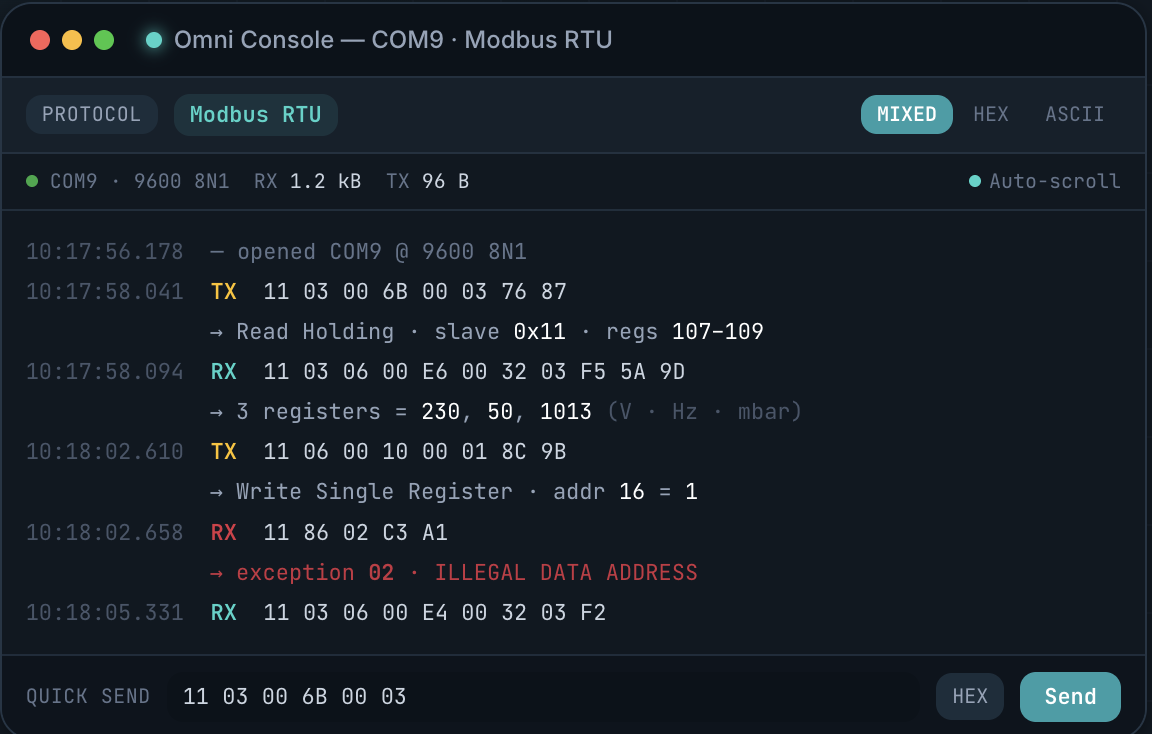This screenshot has height=734, width=1152.
Task: Click timestamp 10:18:05.331
Action: click(104, 613)
